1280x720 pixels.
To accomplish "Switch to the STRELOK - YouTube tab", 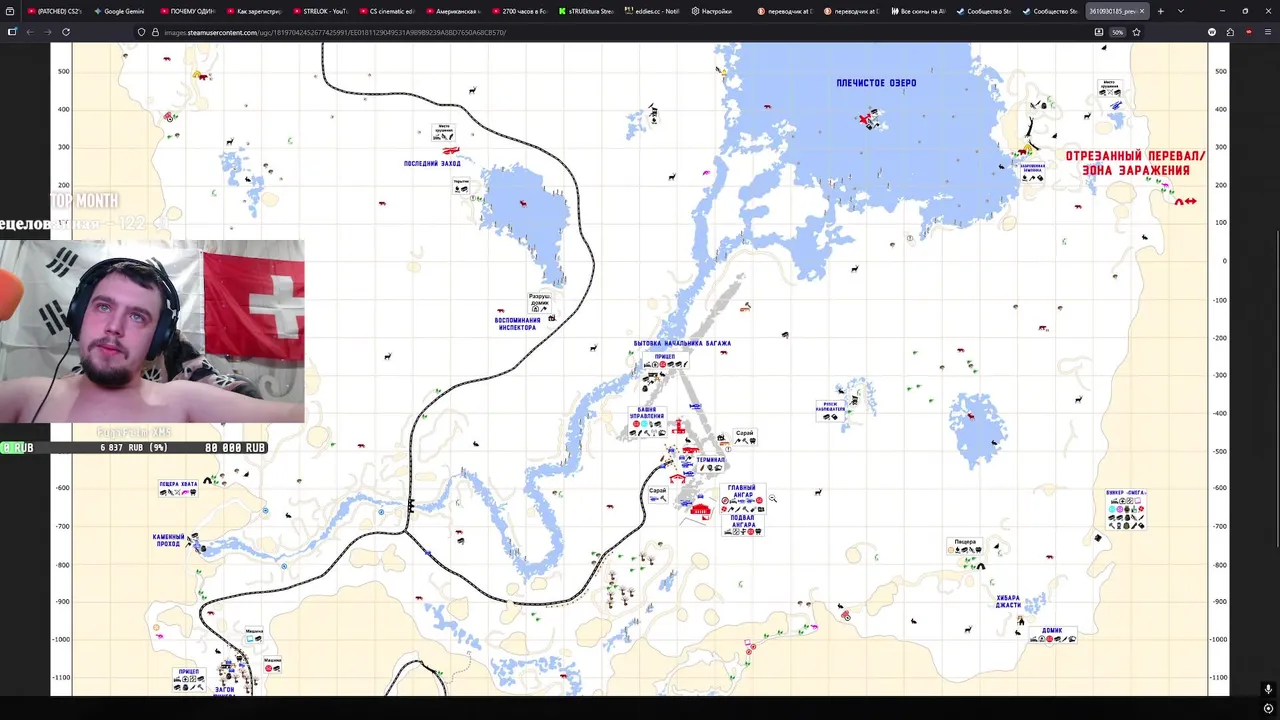I will tap(320, 11).
